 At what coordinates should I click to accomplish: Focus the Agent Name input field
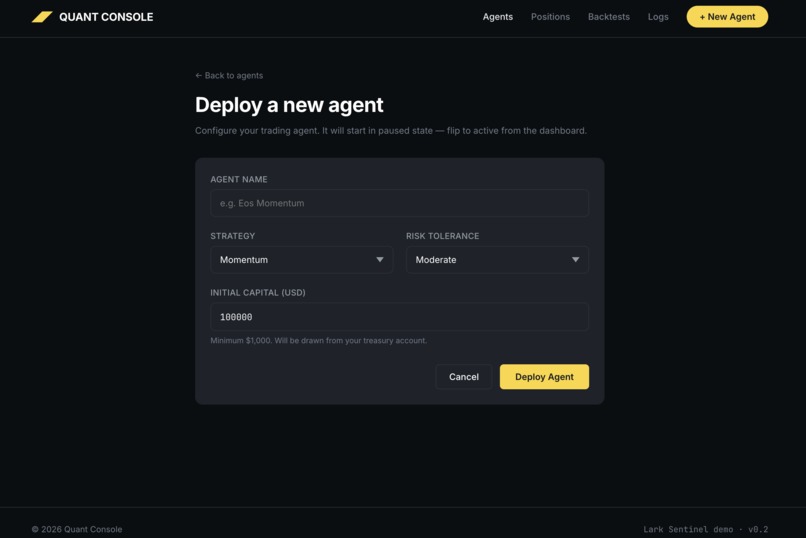399,203
